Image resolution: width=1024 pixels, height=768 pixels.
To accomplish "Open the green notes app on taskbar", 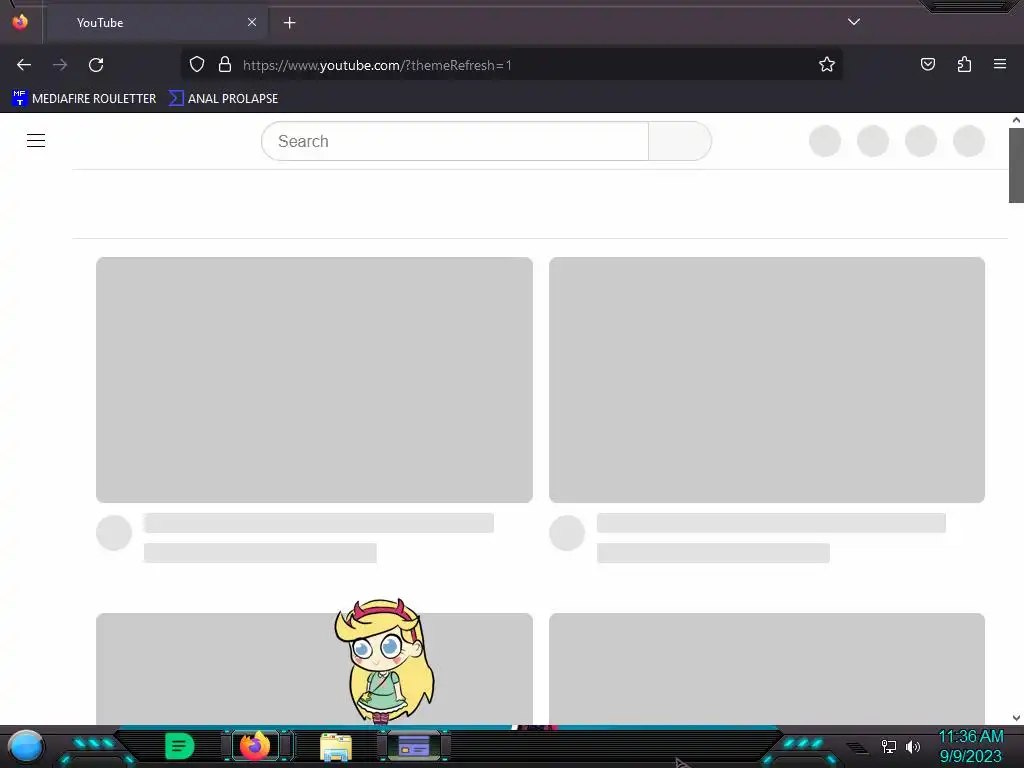I will pyautogui.click(x=180, y=746).
